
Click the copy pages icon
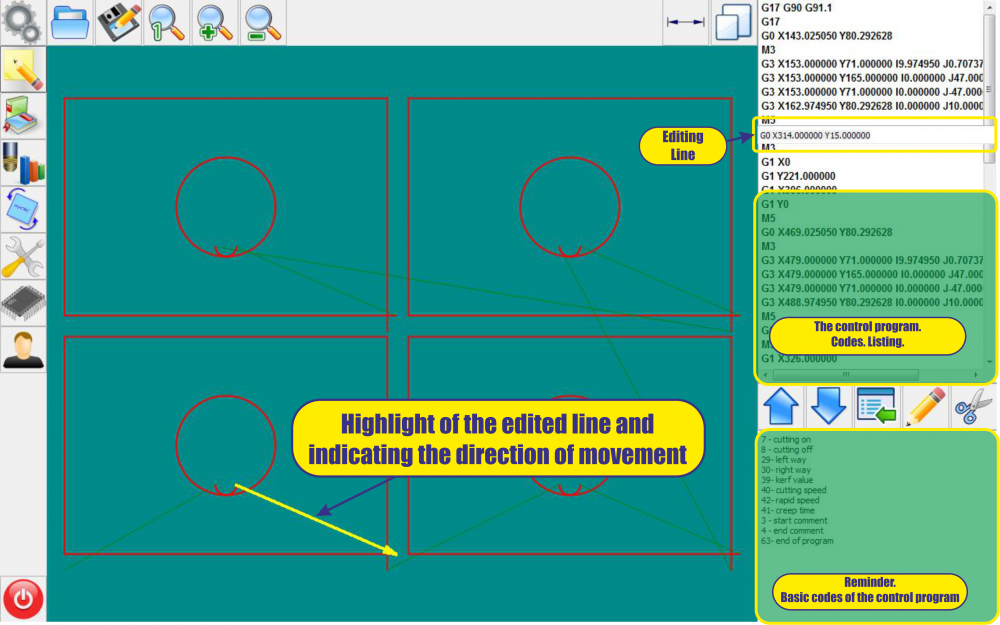(733, 22)
